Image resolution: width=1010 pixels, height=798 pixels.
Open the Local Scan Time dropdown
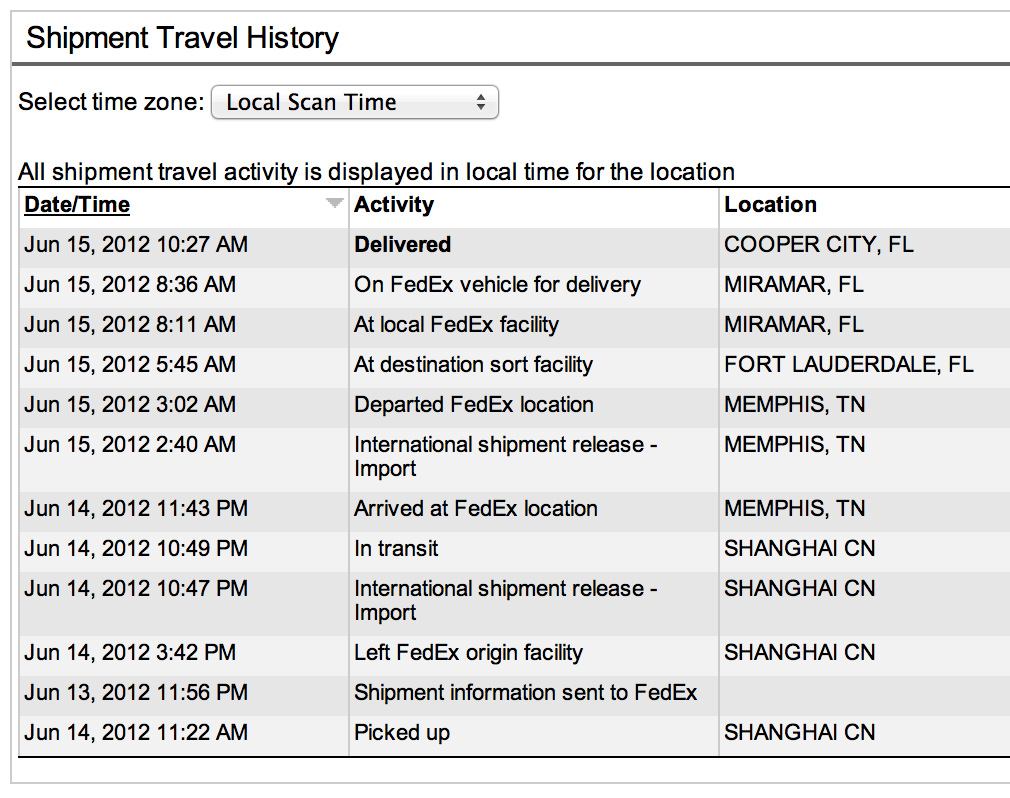coord(354,102)
